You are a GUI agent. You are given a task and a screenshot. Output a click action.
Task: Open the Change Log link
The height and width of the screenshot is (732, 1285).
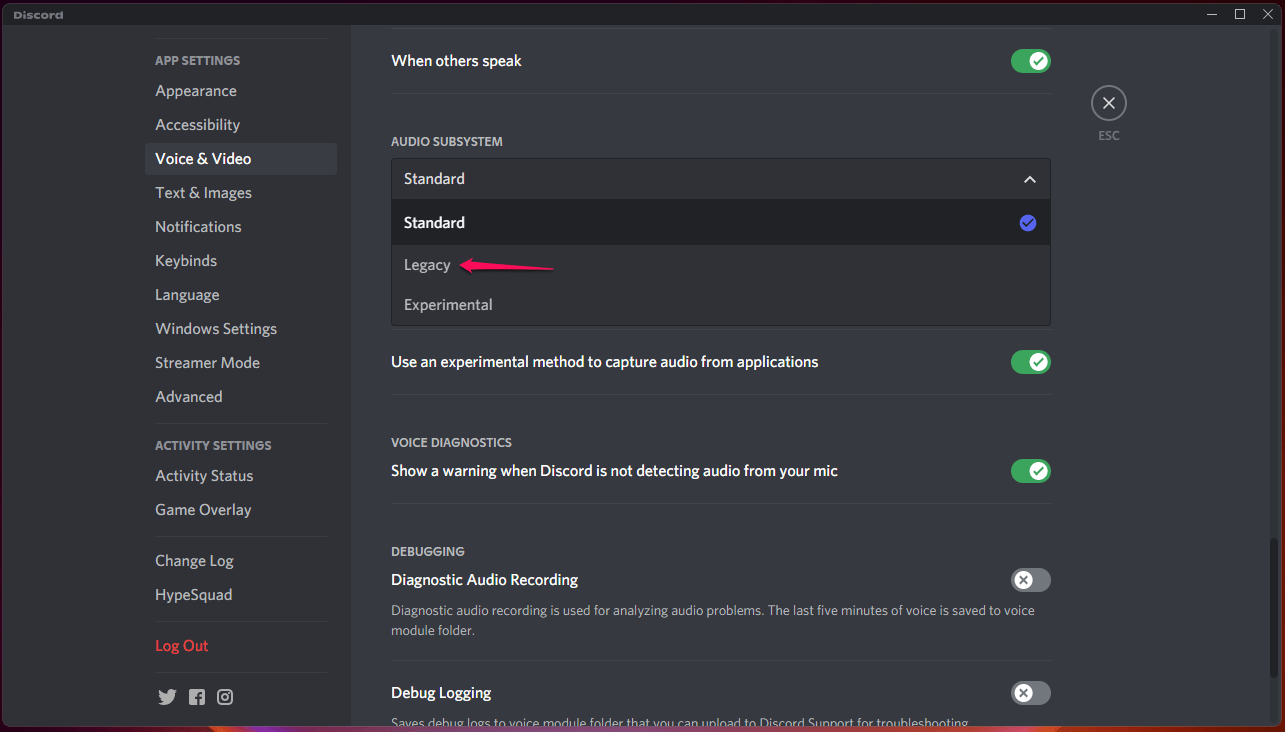(x=194, y=561)
